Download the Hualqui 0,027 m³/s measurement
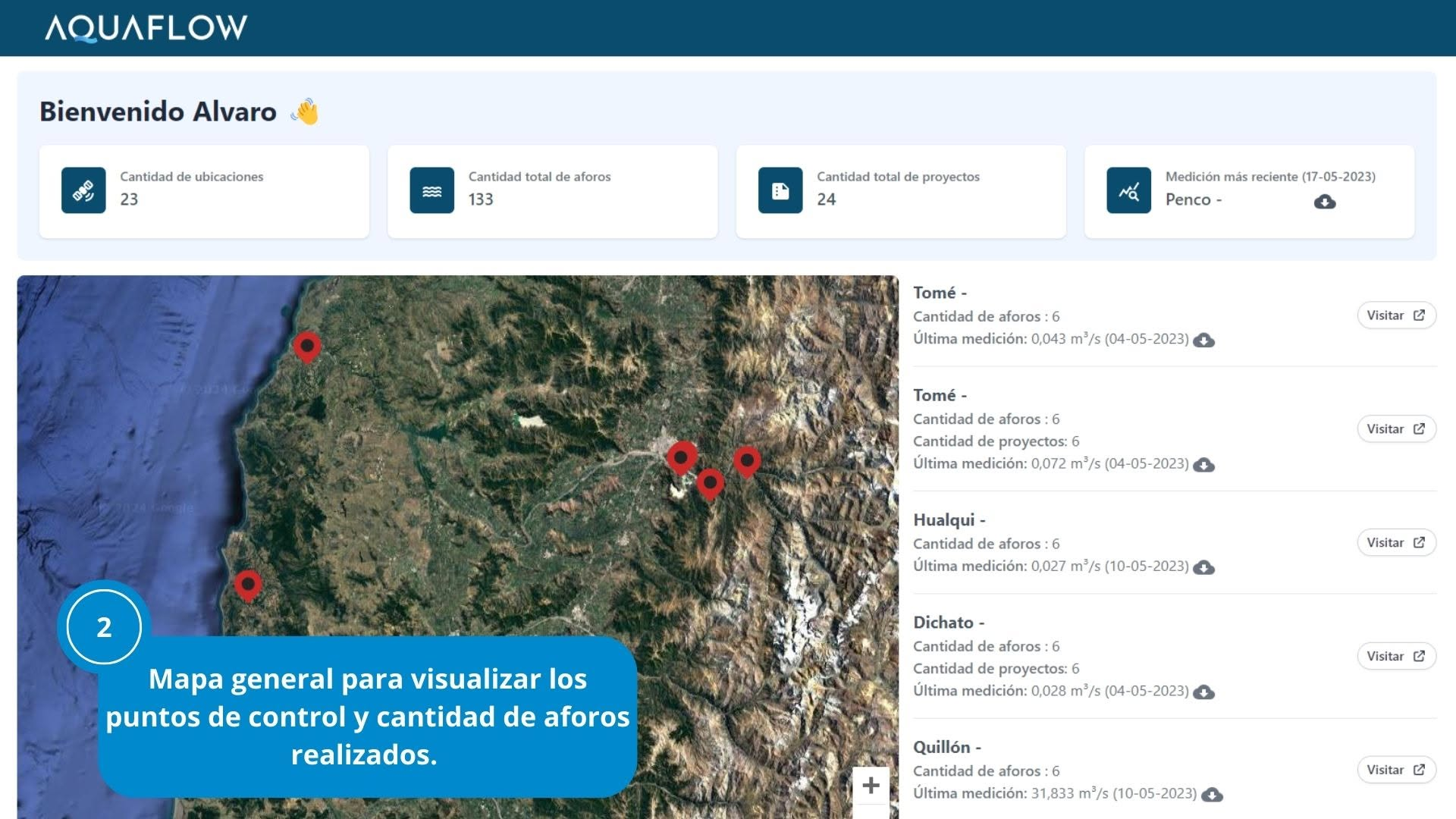The height and width of the screenshot is (819, 1456). pyautogui.click(x=1203, y=567)
